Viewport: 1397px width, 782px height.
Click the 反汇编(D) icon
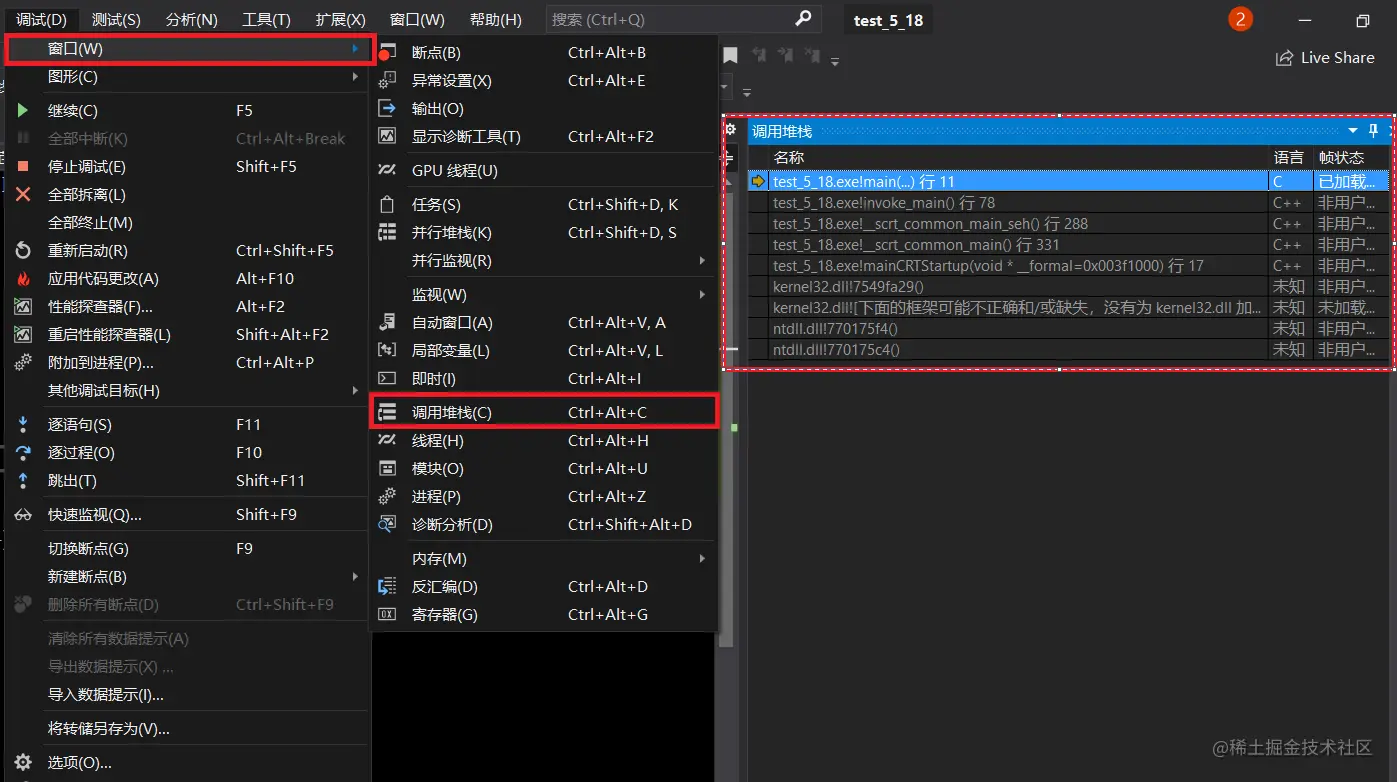click(387, 587)
